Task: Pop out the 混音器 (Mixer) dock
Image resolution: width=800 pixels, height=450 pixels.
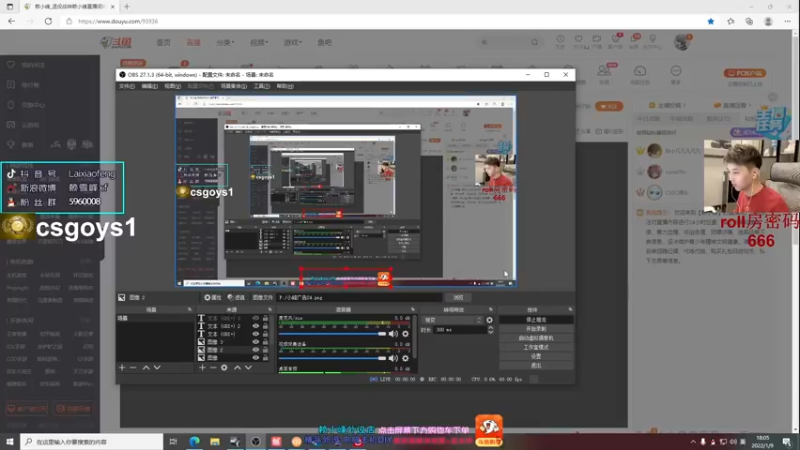Action: pyautogui.click(x=413, y=310)
